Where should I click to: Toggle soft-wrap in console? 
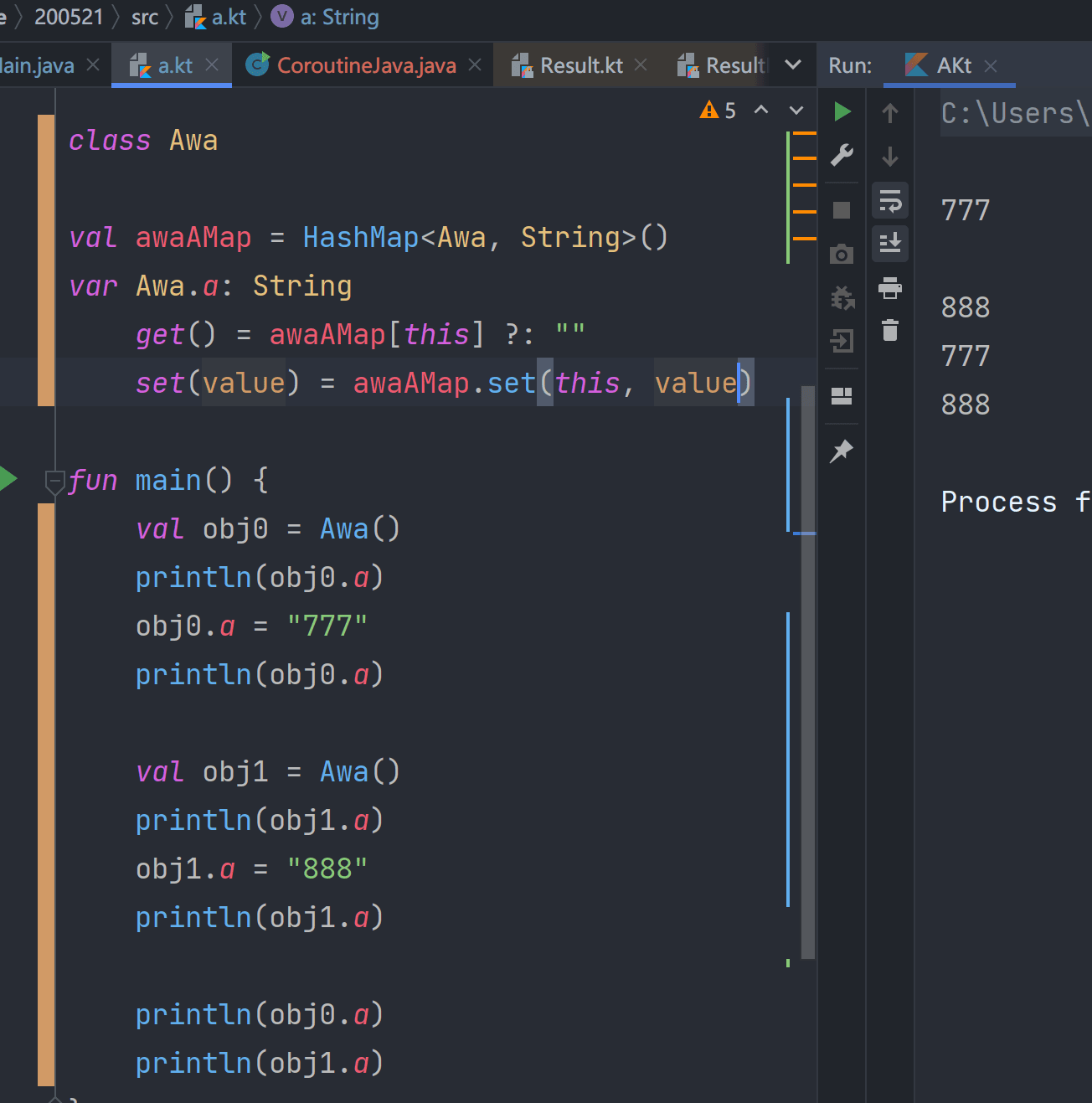click(x=890, y=201)
